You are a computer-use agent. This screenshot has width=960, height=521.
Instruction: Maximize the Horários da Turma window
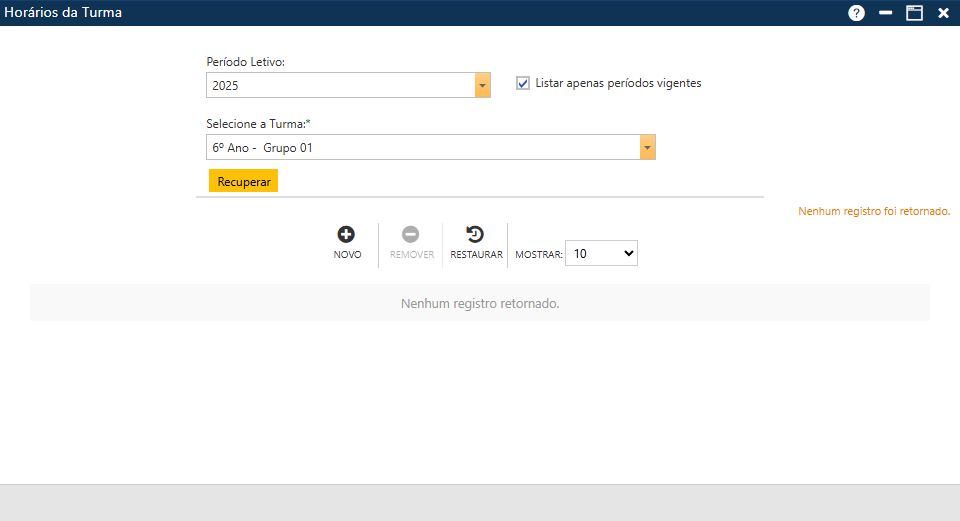913,13
